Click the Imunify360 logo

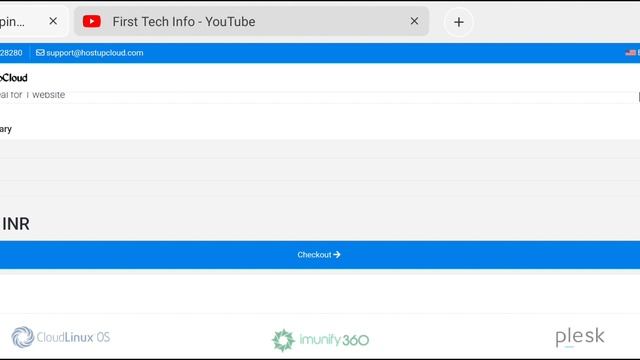pyautogui.click(x=320, y=340)
